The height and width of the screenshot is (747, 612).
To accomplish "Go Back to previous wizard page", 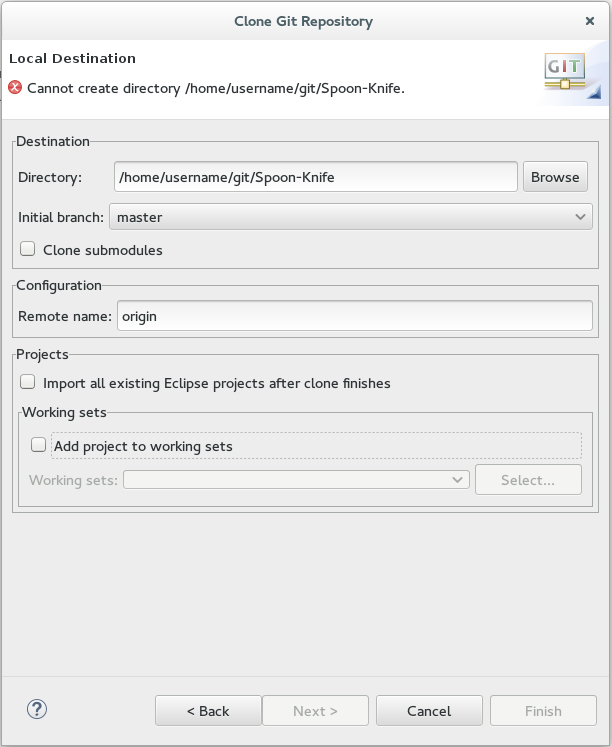I will click(x=208, y=711).
